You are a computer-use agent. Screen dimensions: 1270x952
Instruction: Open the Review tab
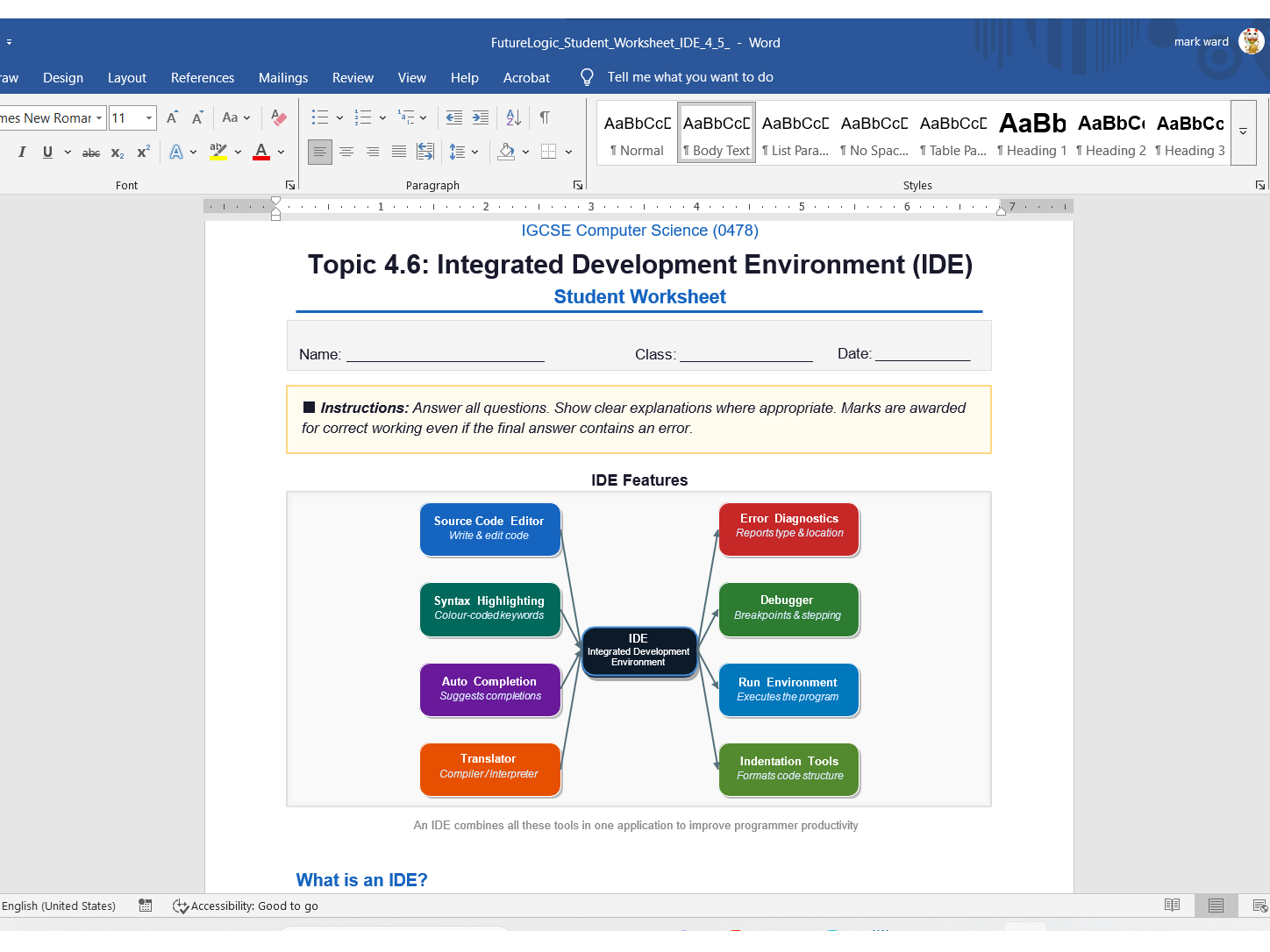pos(353,77)
